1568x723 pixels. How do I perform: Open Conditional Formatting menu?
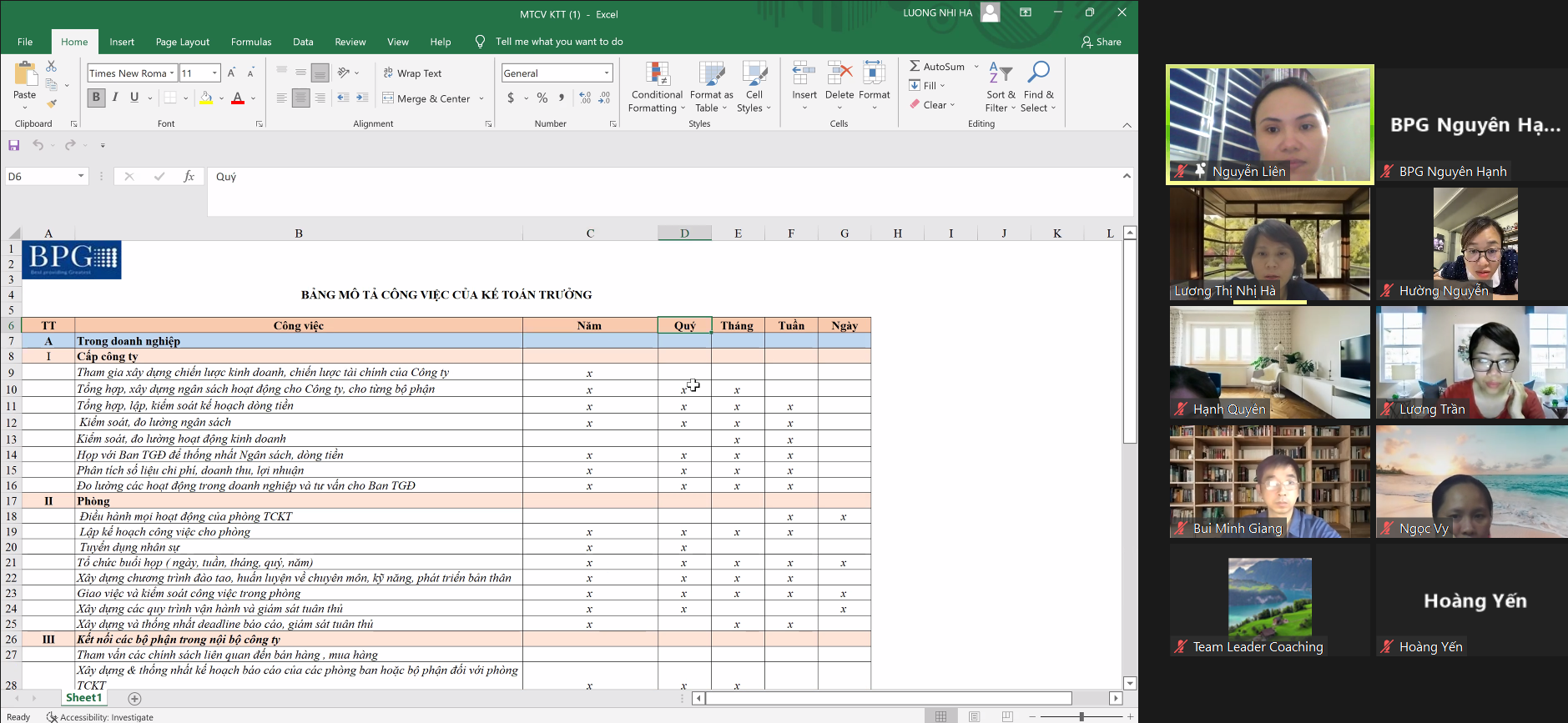(657, 87)
